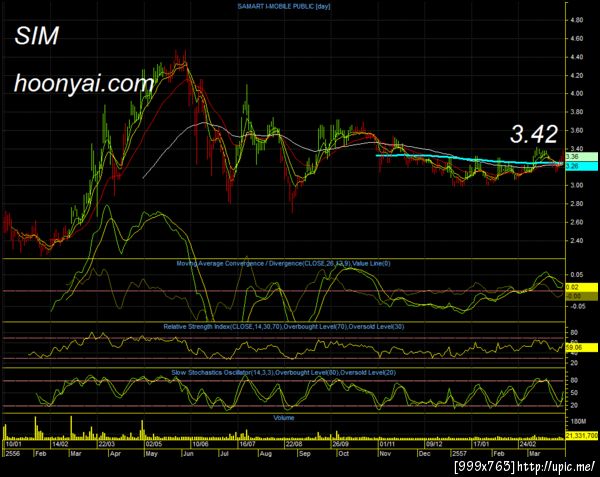This screenshot has height=477, width=600.
Task: Click the May month label
Action: 152,453
